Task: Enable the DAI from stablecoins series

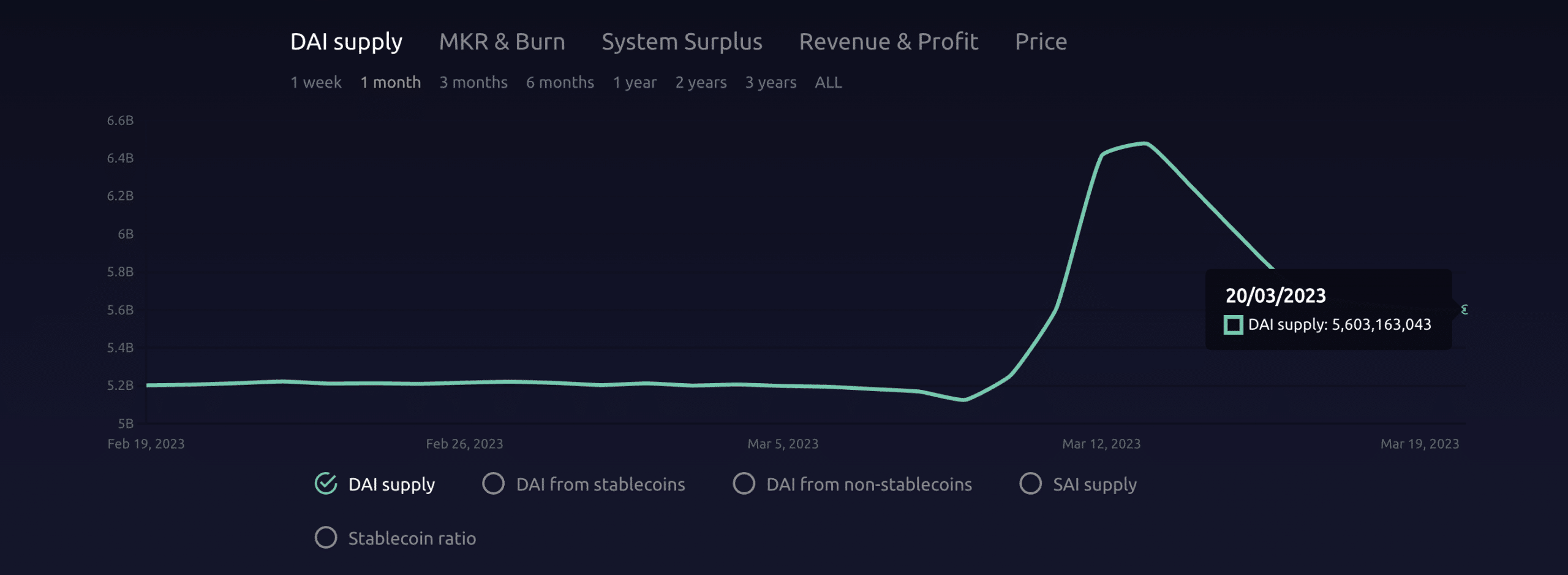Action: click(x=492, y=484)
